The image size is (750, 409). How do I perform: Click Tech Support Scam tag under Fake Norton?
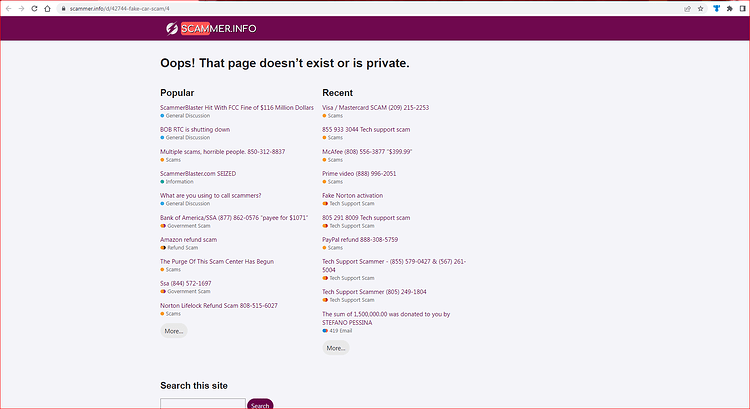click(x=348, y=204)
